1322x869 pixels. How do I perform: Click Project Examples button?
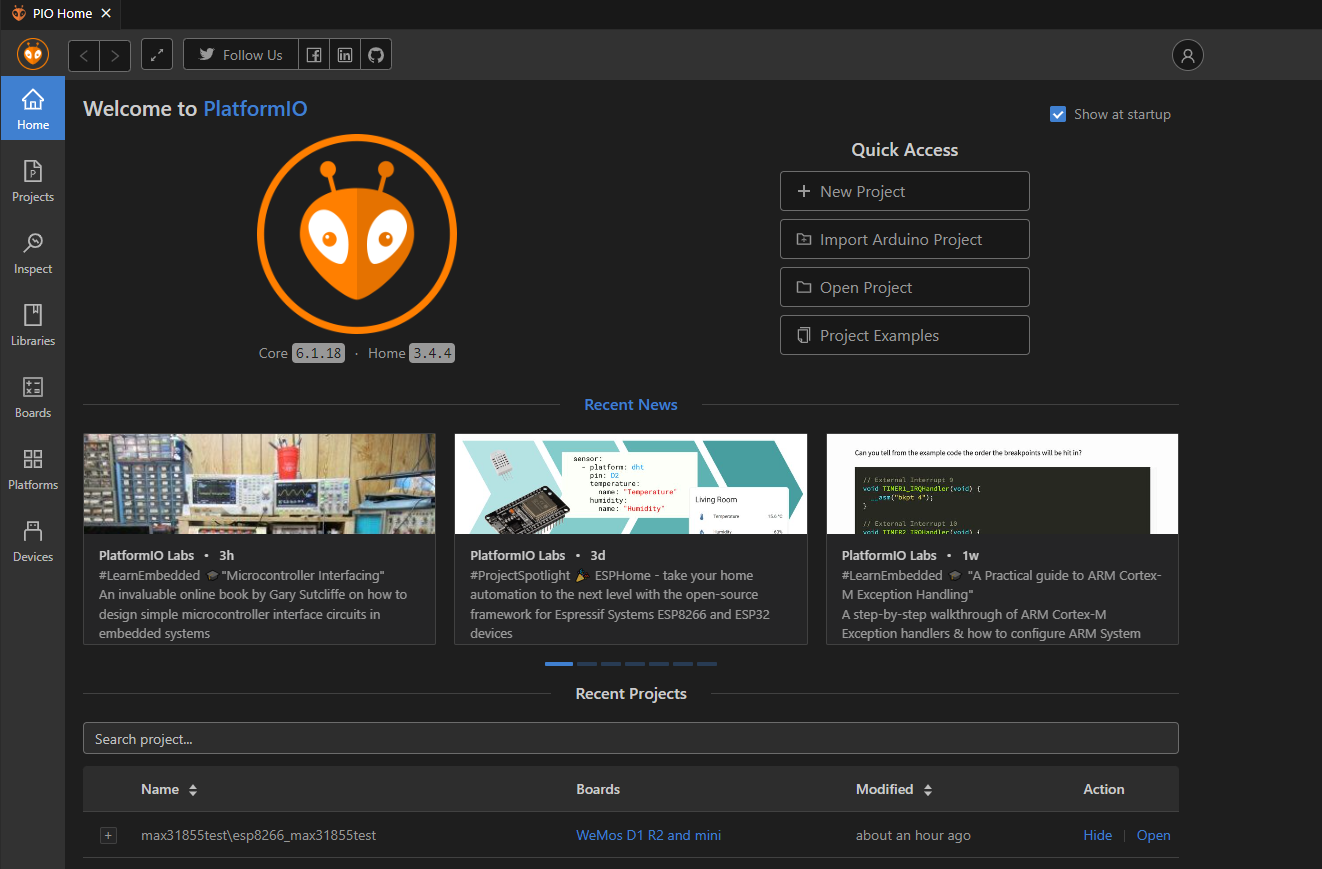coord(904,335)
